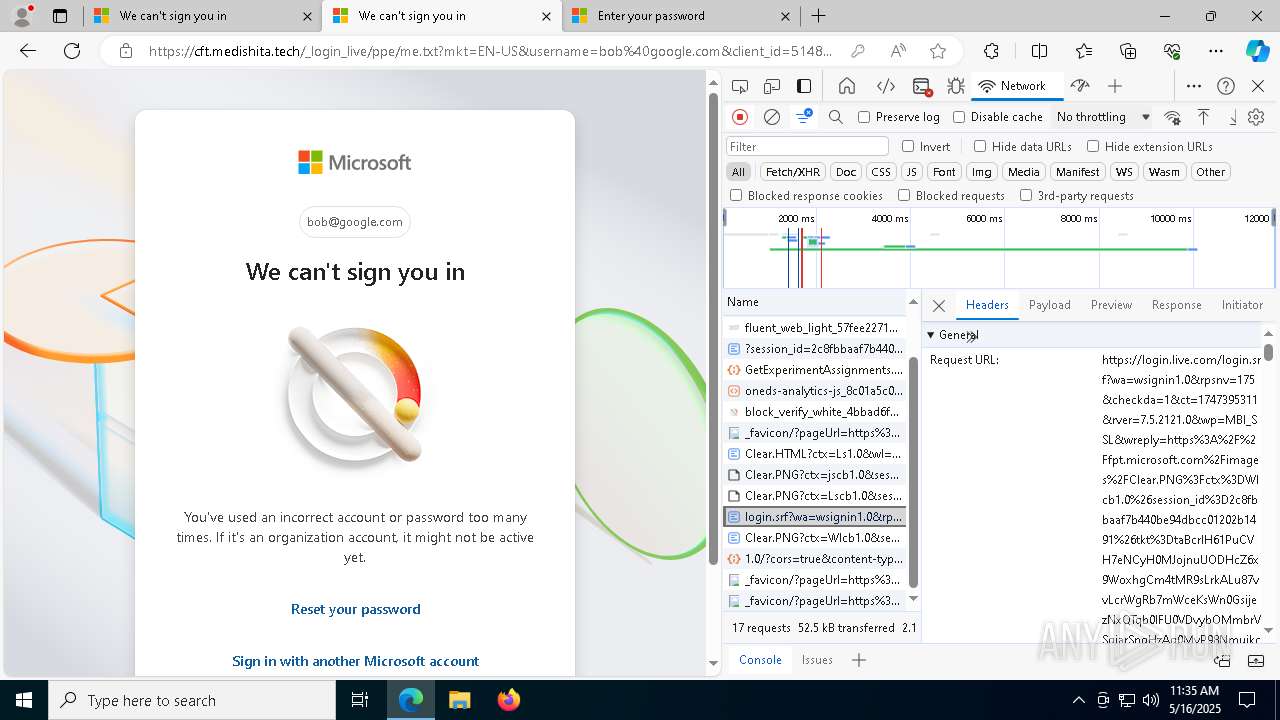Refresh the browser page
This screenshot has width=1280, height=720.
point(72,51)
